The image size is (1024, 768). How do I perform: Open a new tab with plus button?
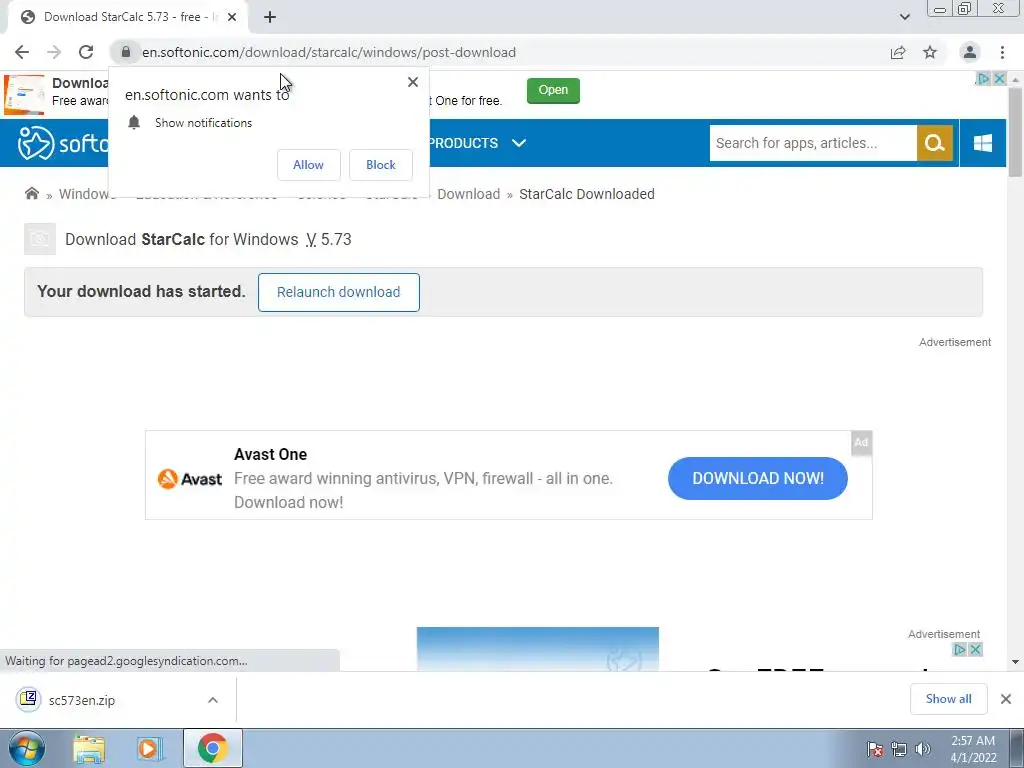click(x=270, y=17)
